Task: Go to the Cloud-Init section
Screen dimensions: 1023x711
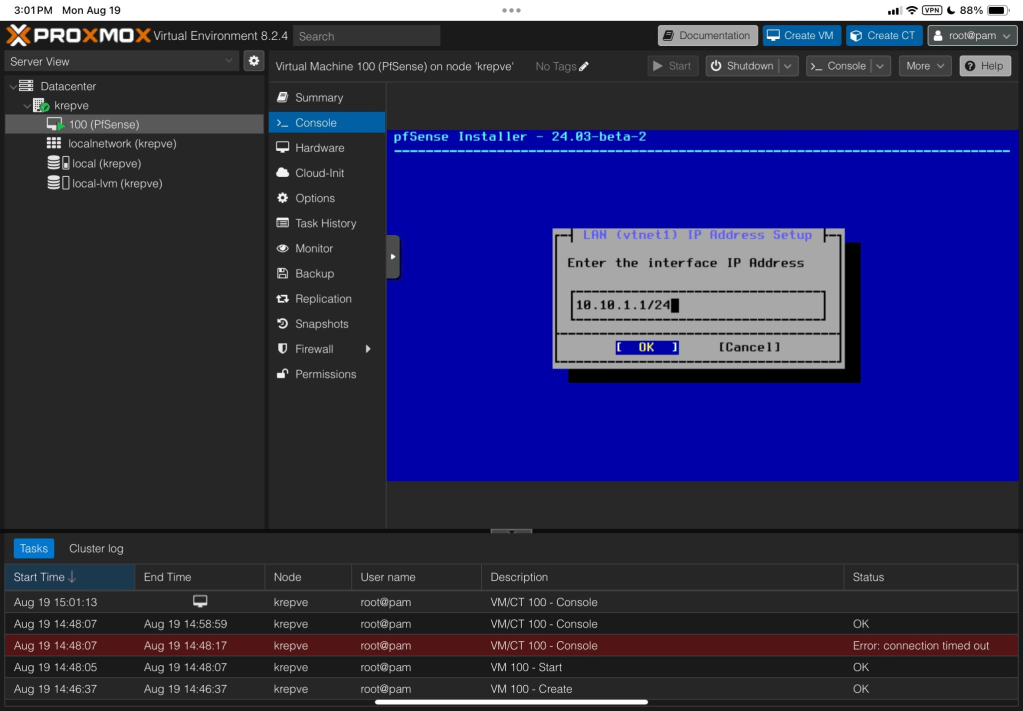Action: pos(319,173)
